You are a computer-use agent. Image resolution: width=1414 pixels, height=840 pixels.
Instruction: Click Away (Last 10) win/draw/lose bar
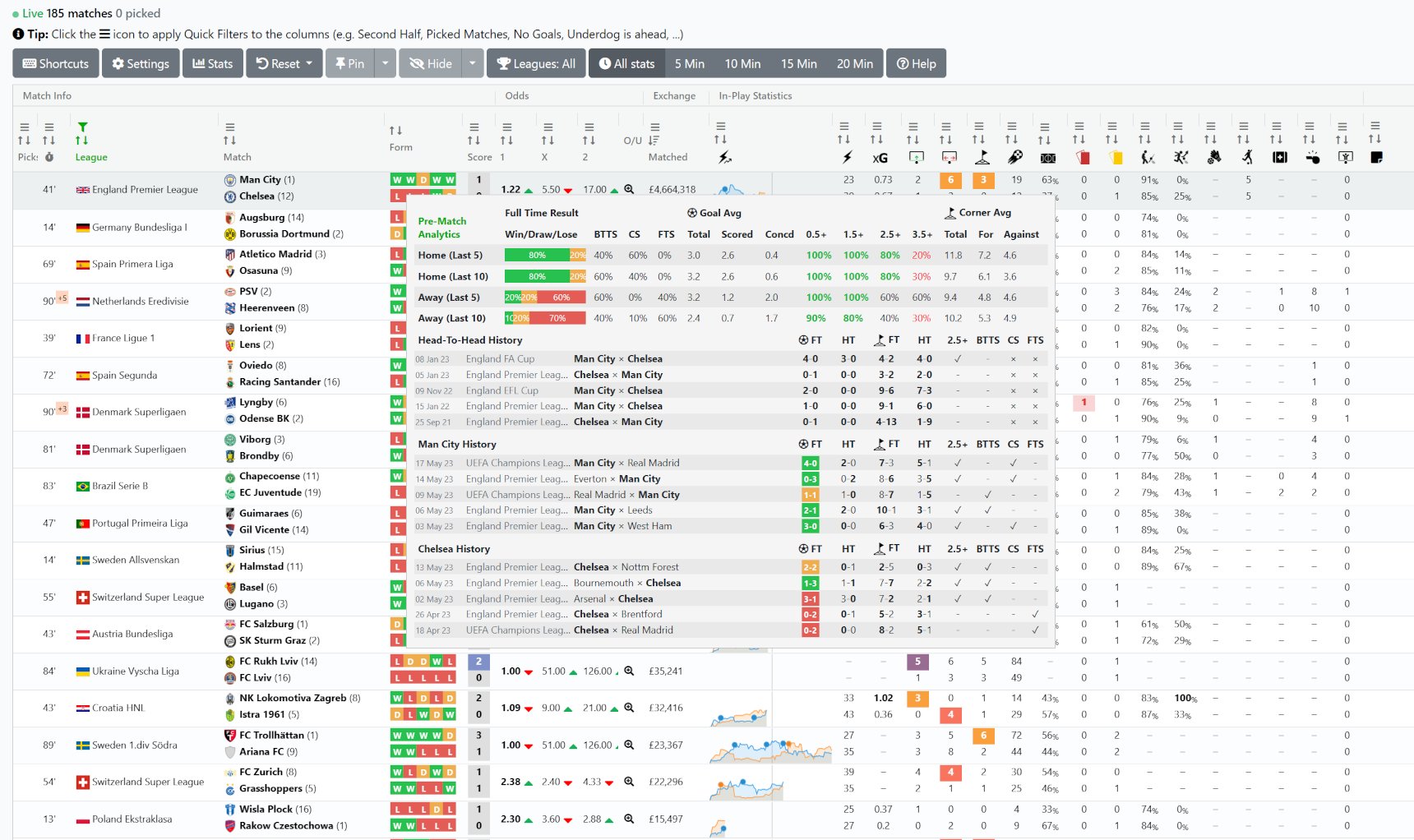point(545,318)
